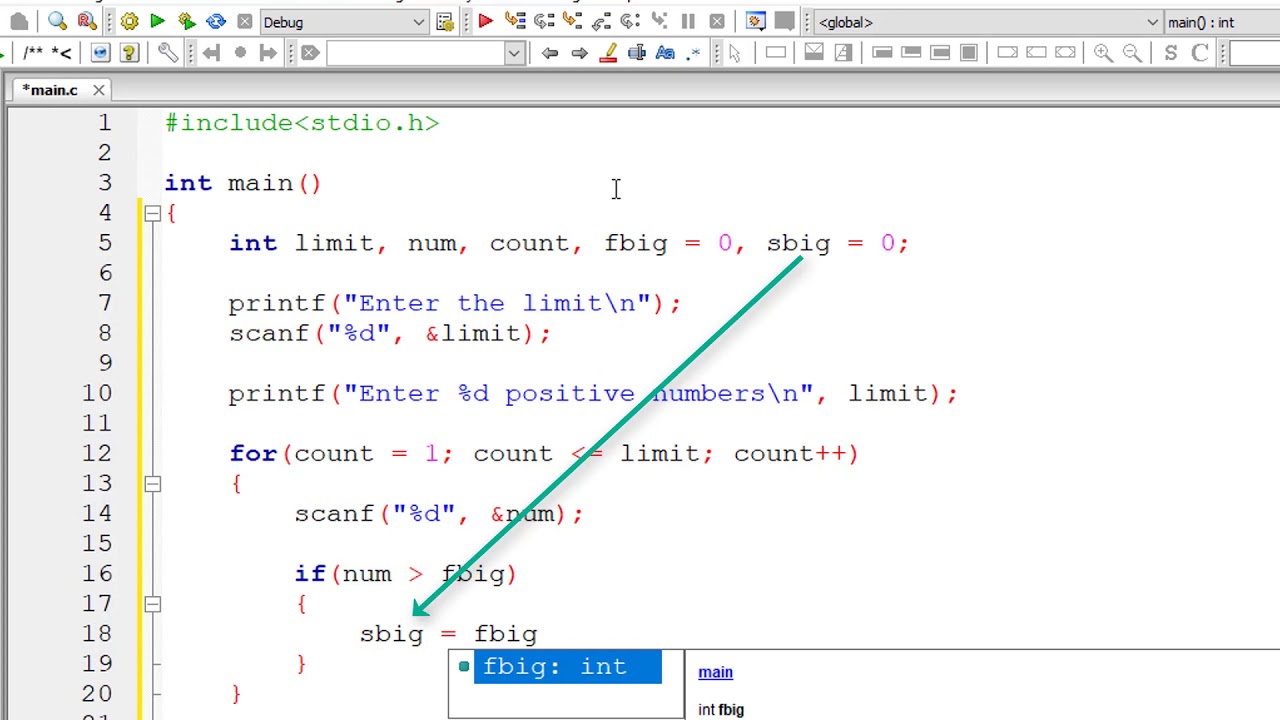Click the Step into debugger icon
The height and width of the screenshot is (720, 1280).
click(573, 21)
